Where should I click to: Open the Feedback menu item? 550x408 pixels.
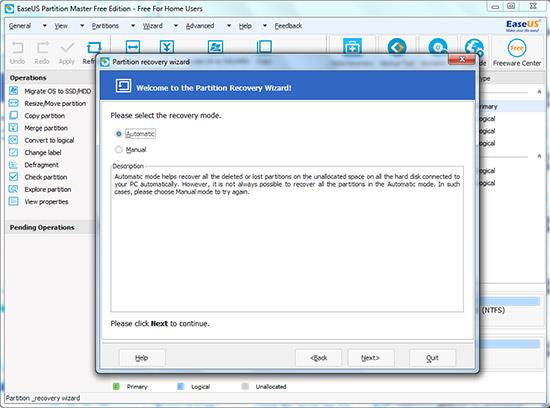[x=288, y=26]
